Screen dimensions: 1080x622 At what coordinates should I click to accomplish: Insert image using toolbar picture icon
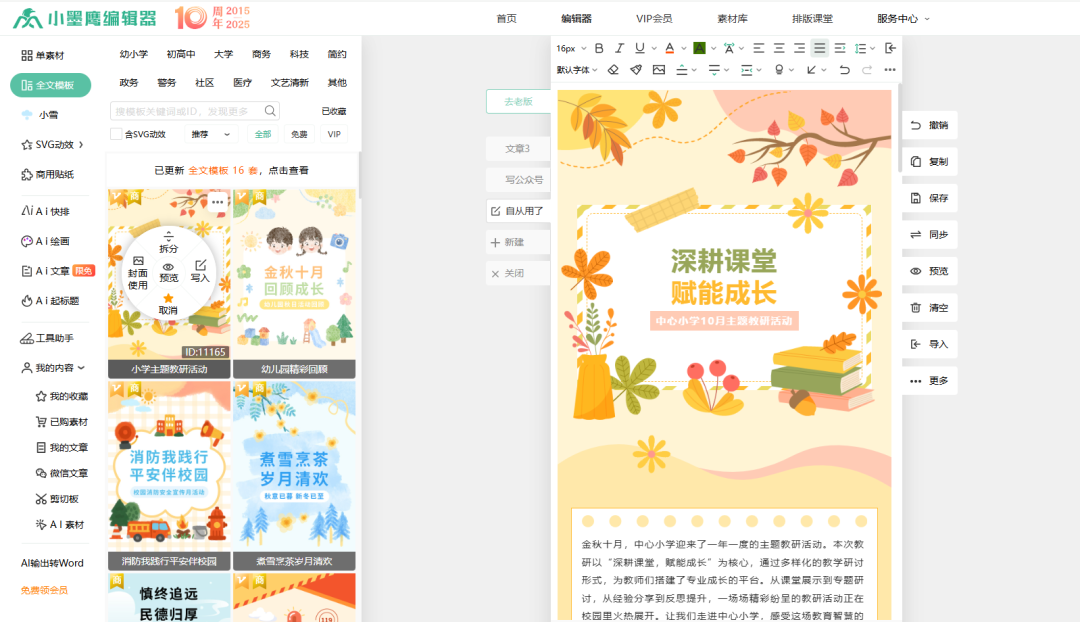pos(659,70)
